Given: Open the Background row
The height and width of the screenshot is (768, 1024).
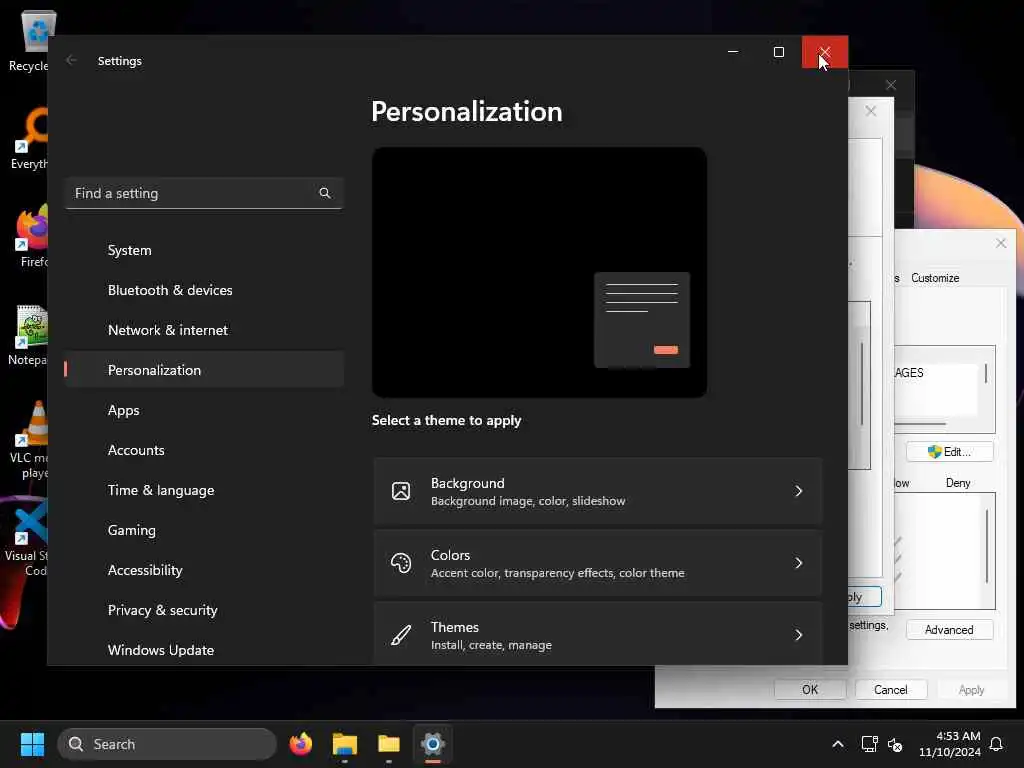Looking at the screenshot, I should [x=598, y=491].
